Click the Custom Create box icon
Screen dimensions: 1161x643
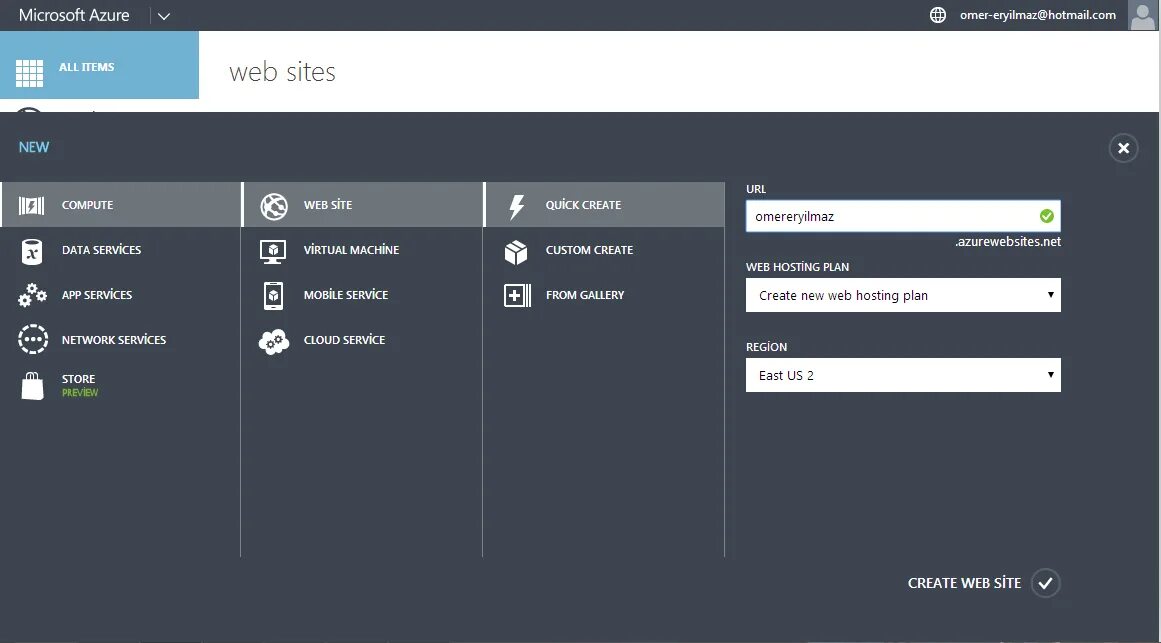[x=516, y=252]
